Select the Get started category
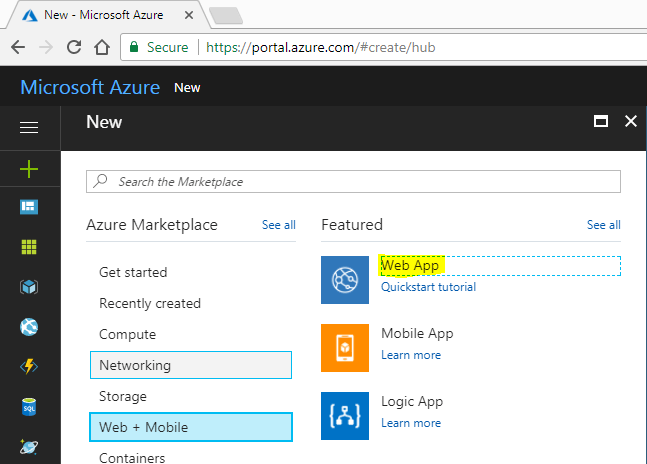The image size is (647, 464). click(x=133, y=272)
